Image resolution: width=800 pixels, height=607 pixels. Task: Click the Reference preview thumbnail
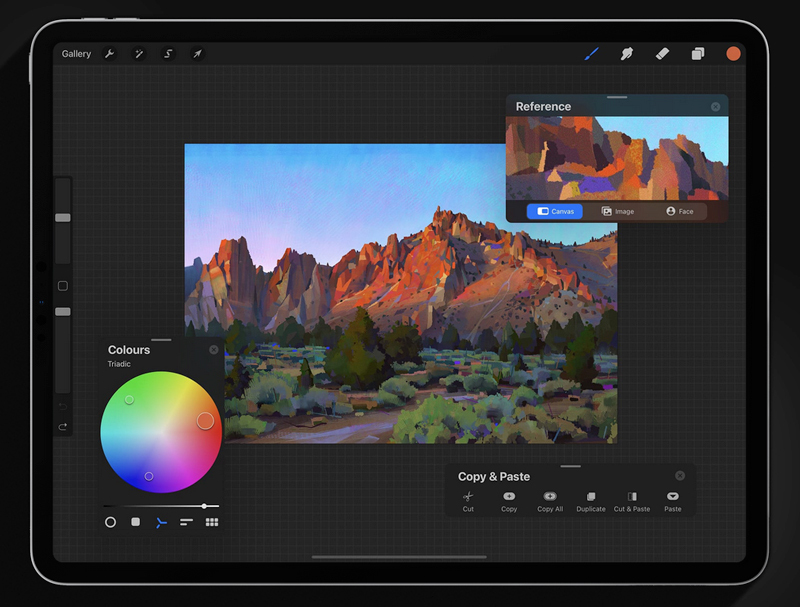[x=617, y=158]
